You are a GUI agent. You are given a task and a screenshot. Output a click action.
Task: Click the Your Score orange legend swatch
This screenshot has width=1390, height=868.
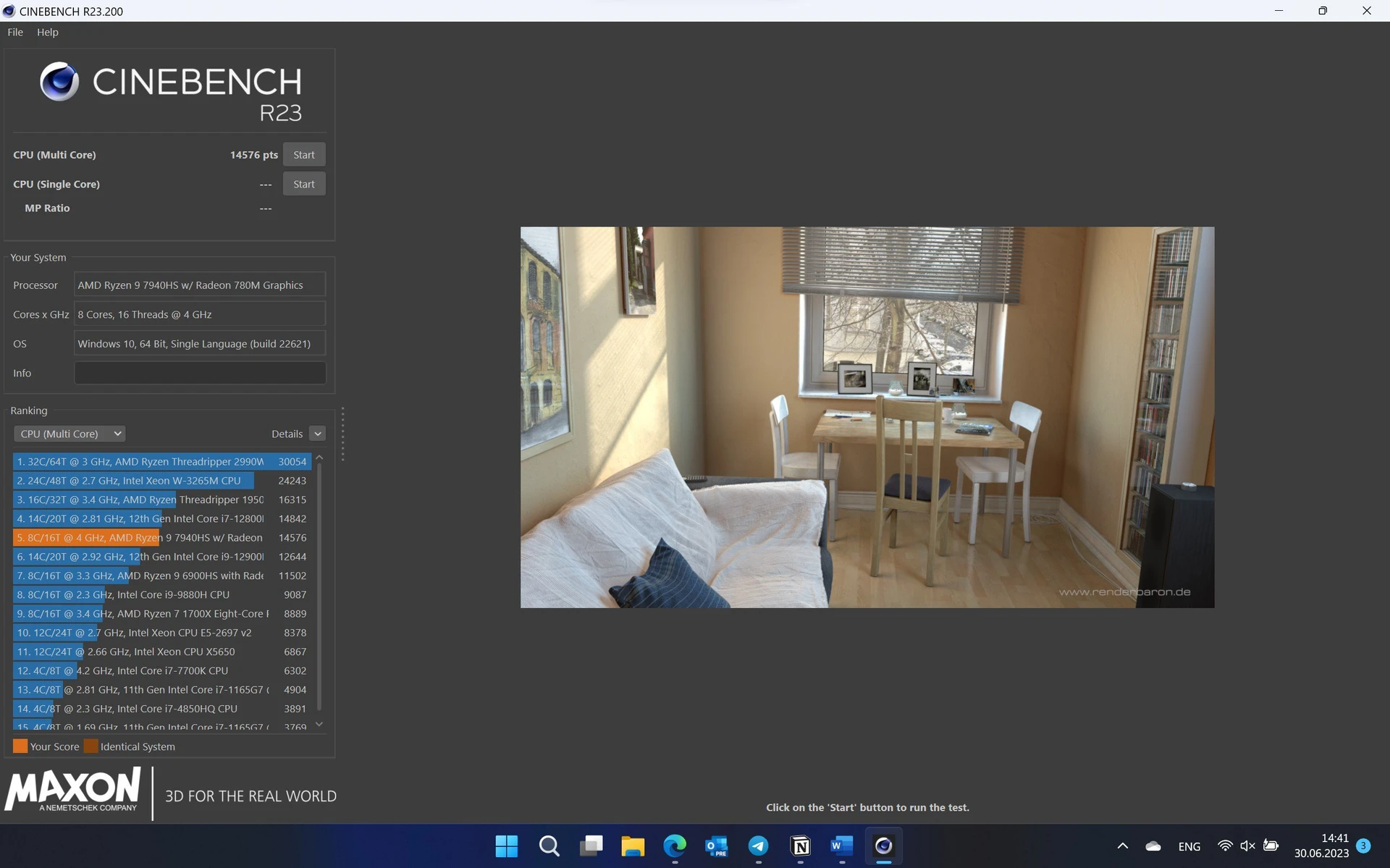click(20, 746)
